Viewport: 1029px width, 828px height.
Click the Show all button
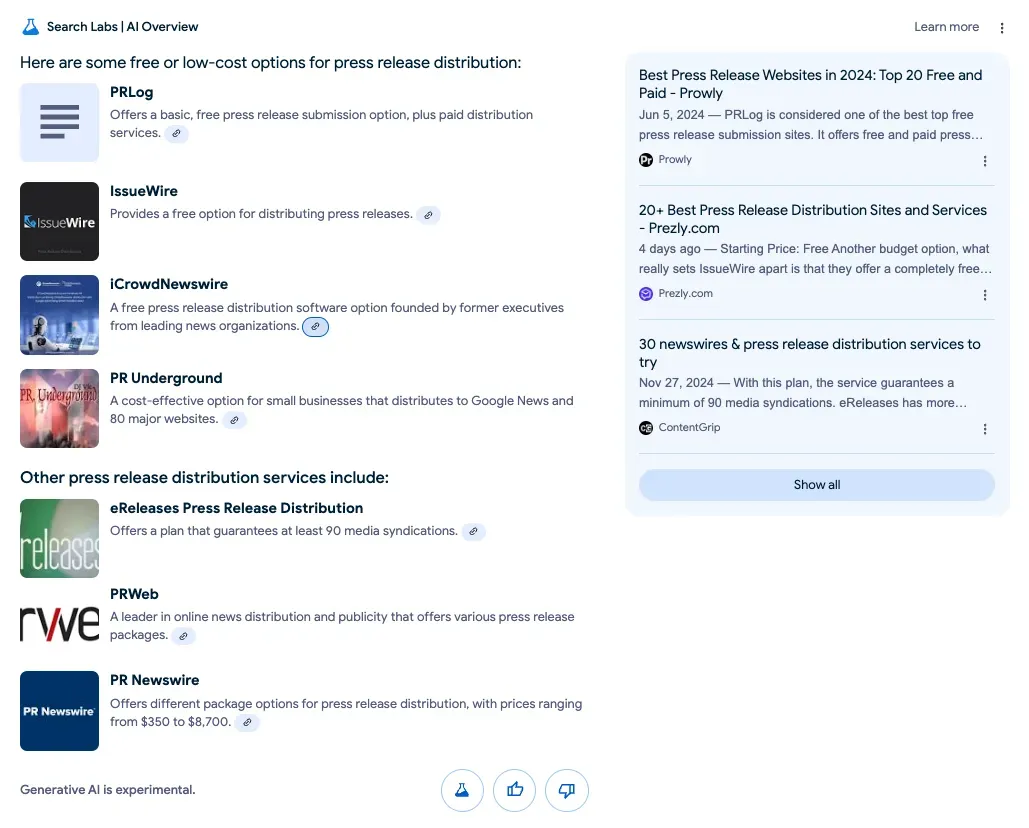pos(816,484)
